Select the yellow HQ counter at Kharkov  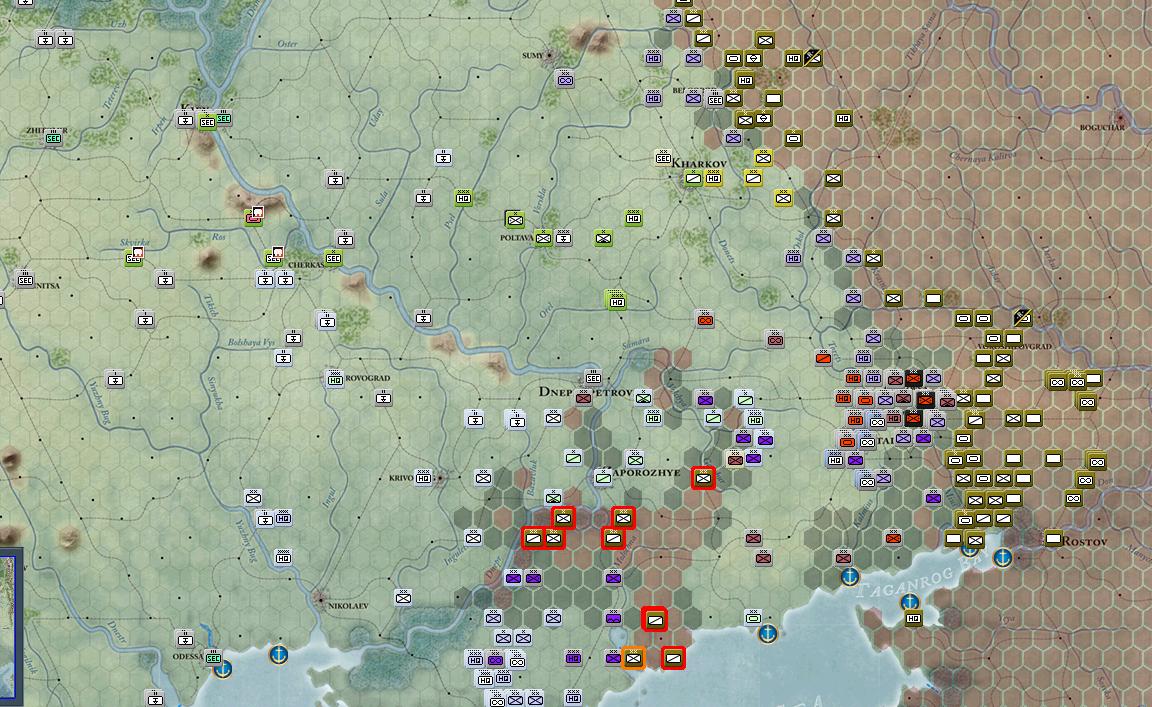pos(713,177)
